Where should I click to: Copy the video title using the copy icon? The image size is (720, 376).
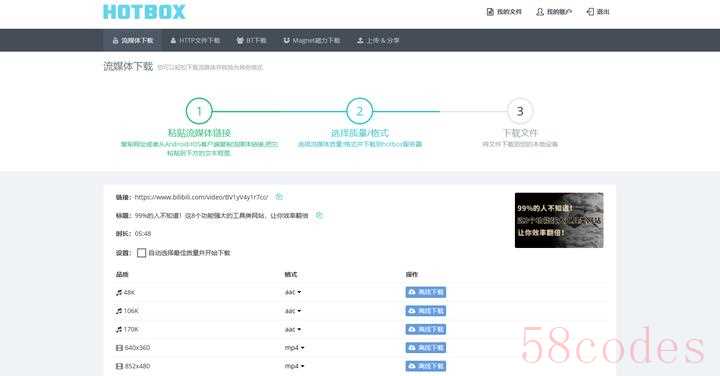click(319, 215)
